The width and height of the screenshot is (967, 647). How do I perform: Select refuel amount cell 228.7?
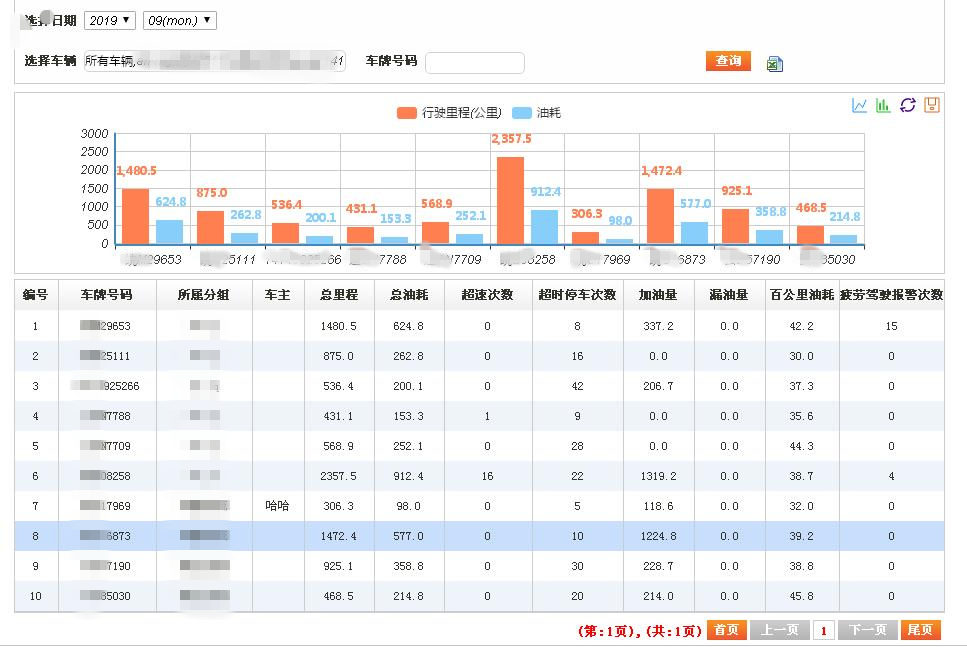[x=658, y=566]
